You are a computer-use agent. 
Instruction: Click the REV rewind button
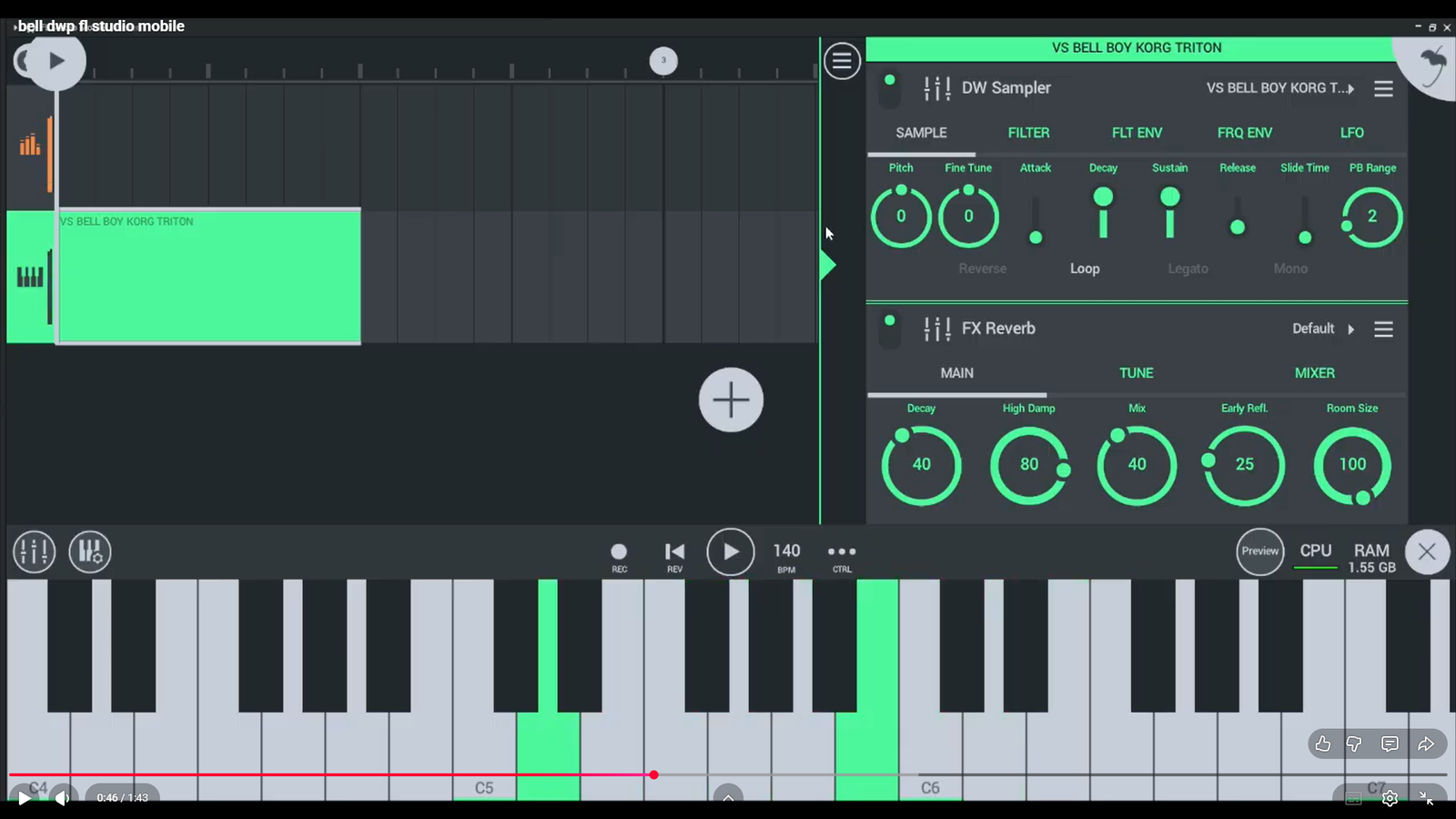point(674,552)
